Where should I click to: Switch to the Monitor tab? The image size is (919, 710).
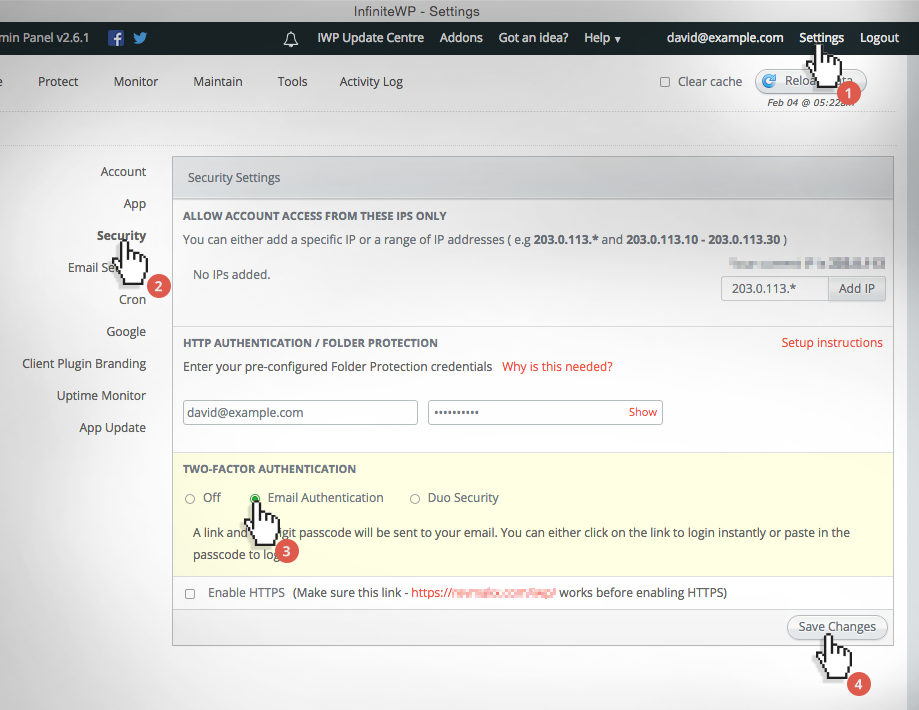click(x=135, y=81)
